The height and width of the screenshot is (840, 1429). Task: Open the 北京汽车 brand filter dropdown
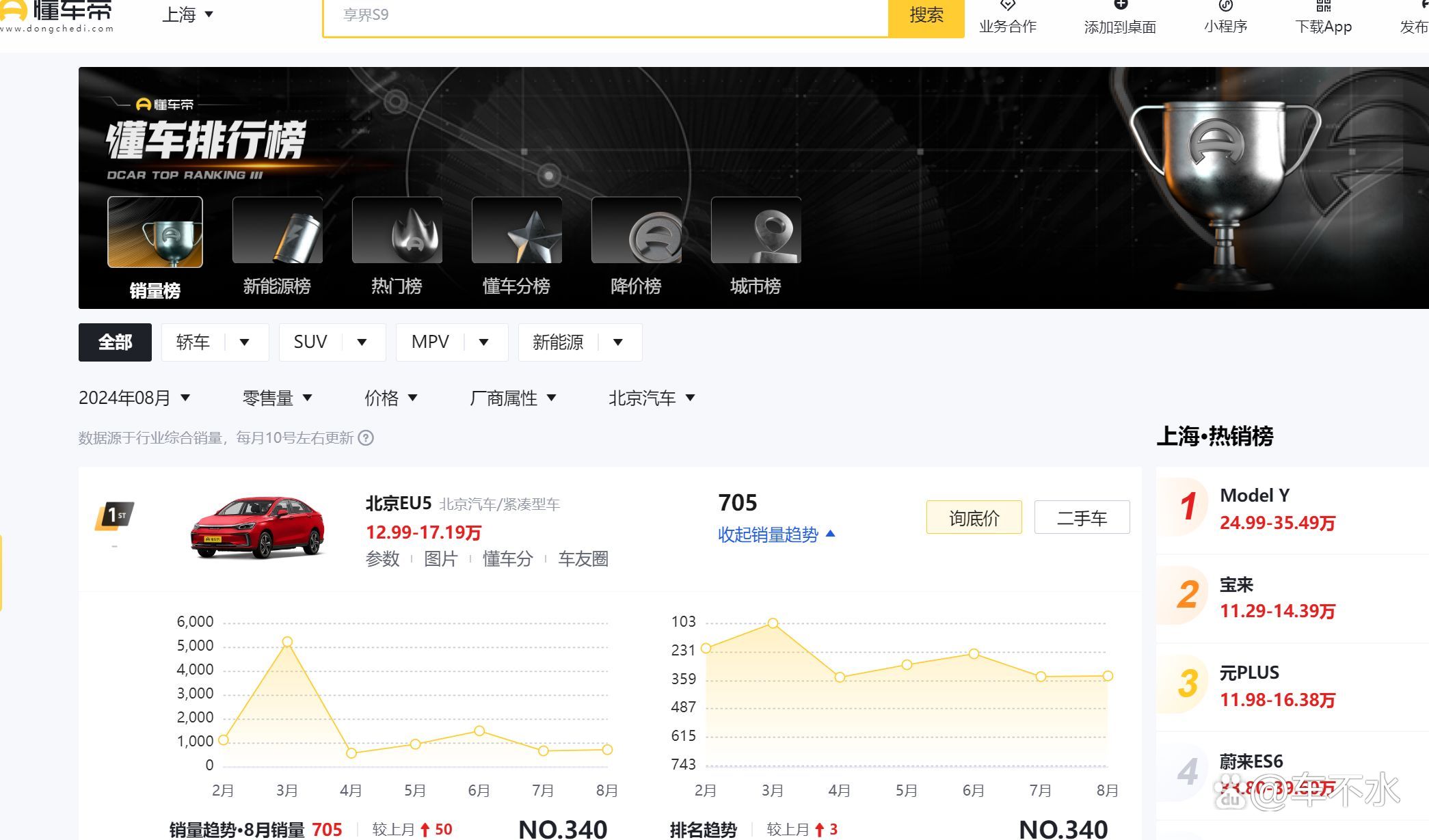click(652, 398)
